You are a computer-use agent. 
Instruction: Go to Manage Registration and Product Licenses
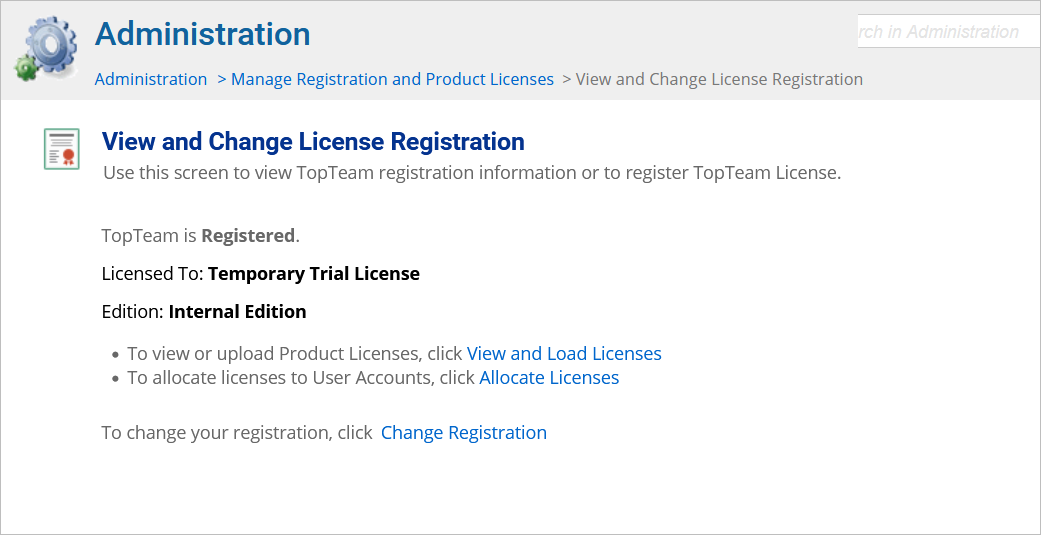tap(392, 80)
